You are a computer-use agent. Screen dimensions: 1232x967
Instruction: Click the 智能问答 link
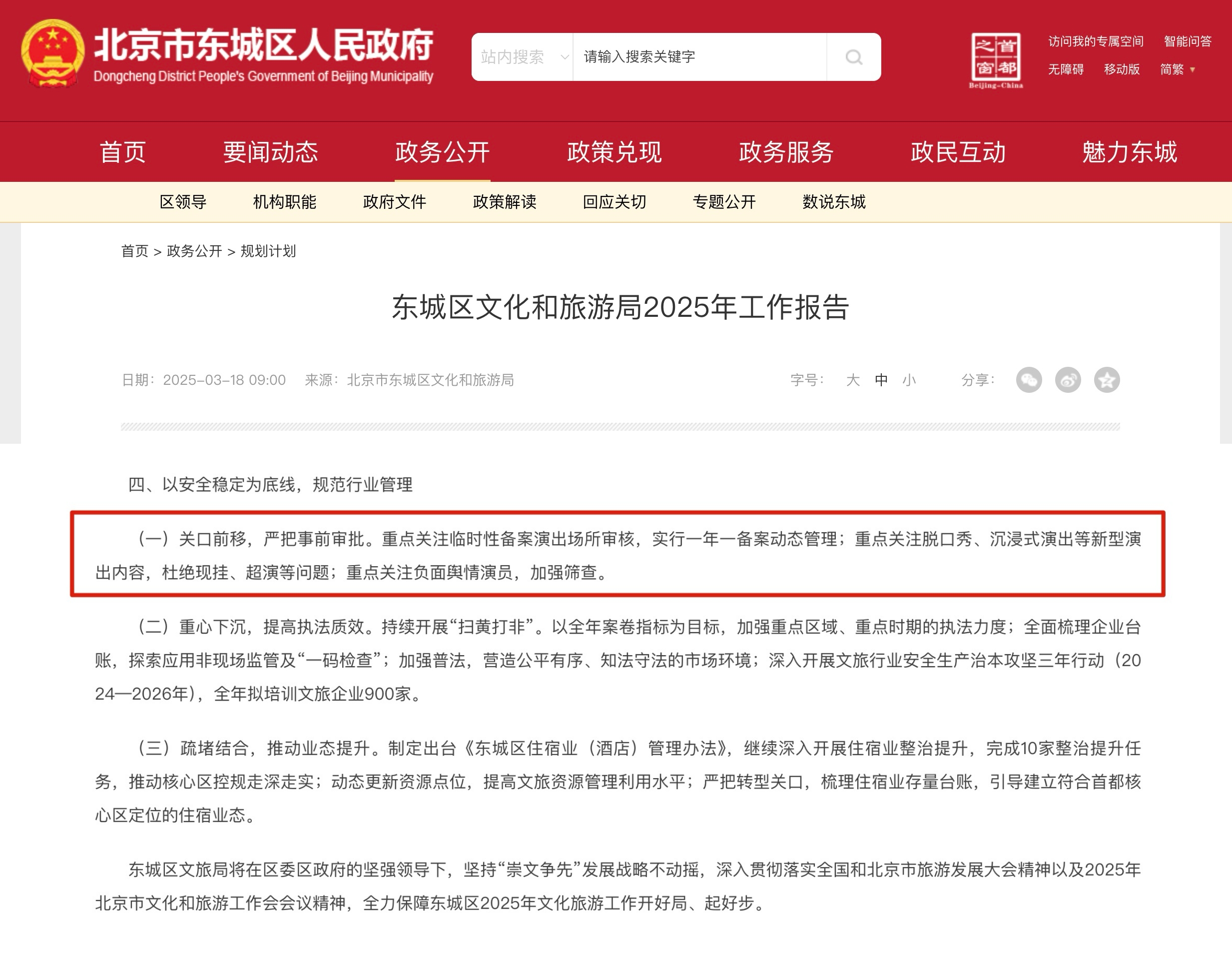pyautogui.click(x=1188, y=41)
